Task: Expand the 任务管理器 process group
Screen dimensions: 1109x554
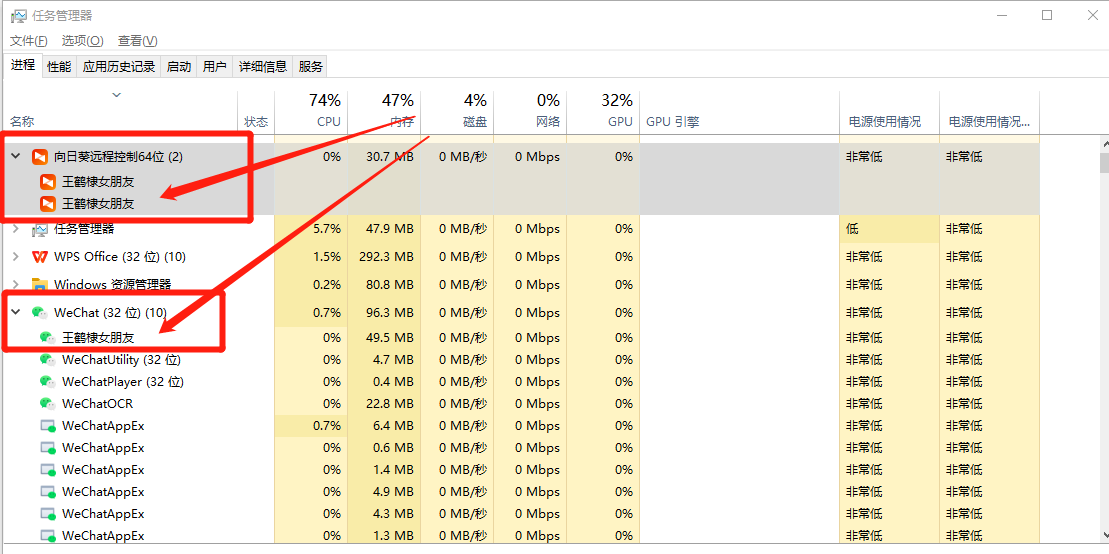Action: tap(16, 229)
